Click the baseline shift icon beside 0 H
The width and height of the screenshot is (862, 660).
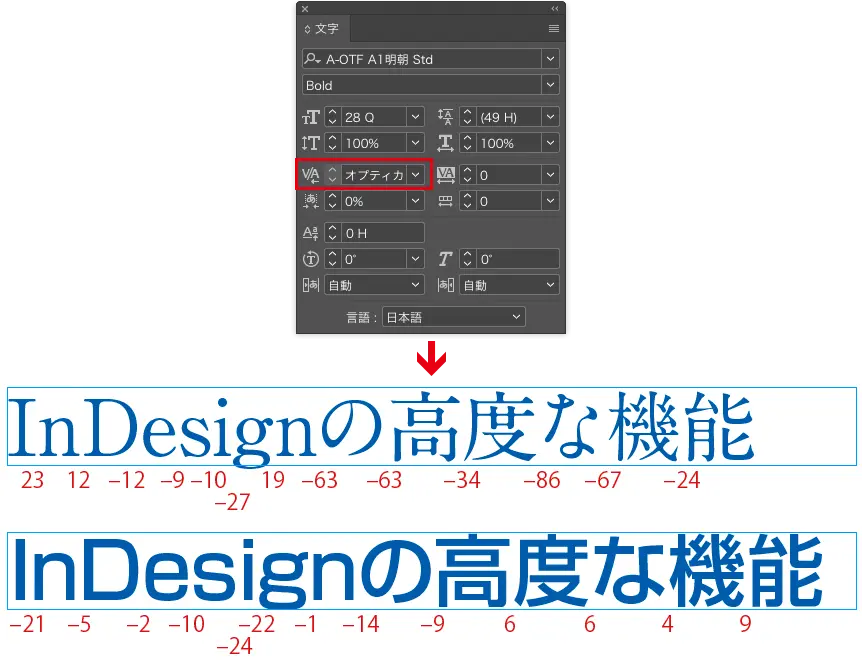(311, 231)
